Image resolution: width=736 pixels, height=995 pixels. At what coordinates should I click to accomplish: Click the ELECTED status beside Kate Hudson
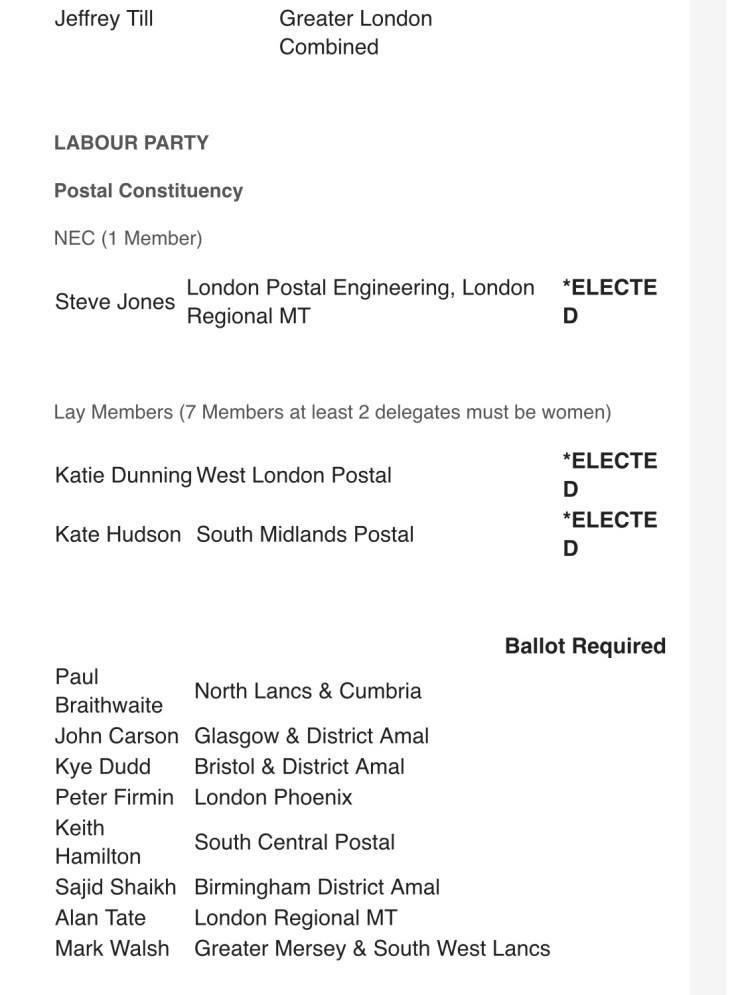click(x=609, y=534)
